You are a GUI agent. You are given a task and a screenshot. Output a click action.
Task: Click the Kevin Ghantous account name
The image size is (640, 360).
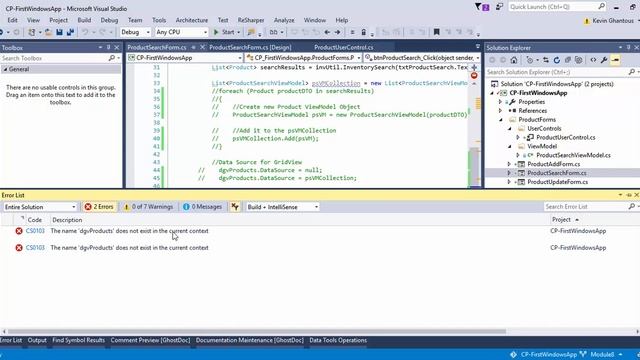613,20
